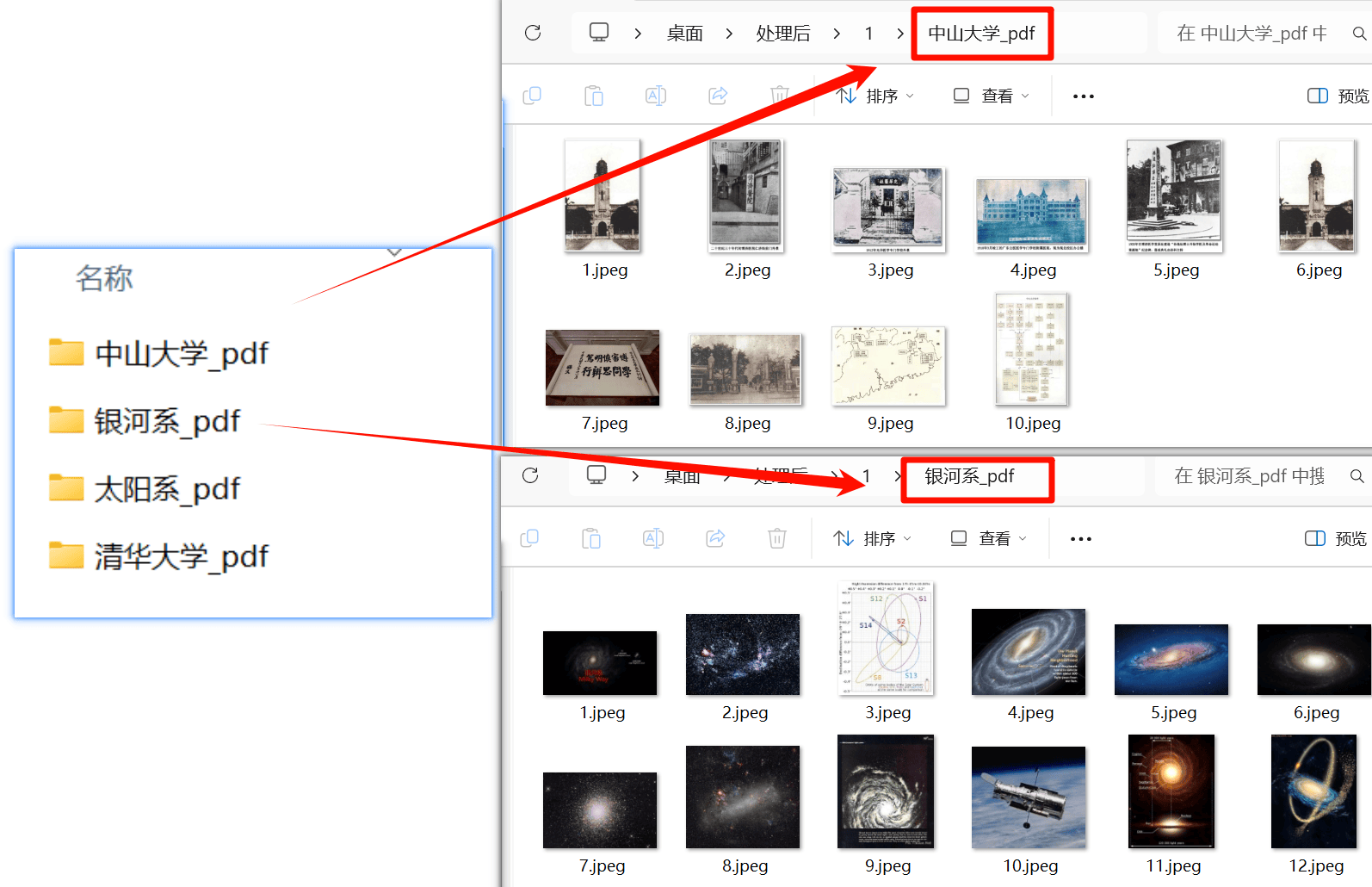Click Share icon in 银河系_pdf window toolbar
1372x887 pixels.
(715, 538)
